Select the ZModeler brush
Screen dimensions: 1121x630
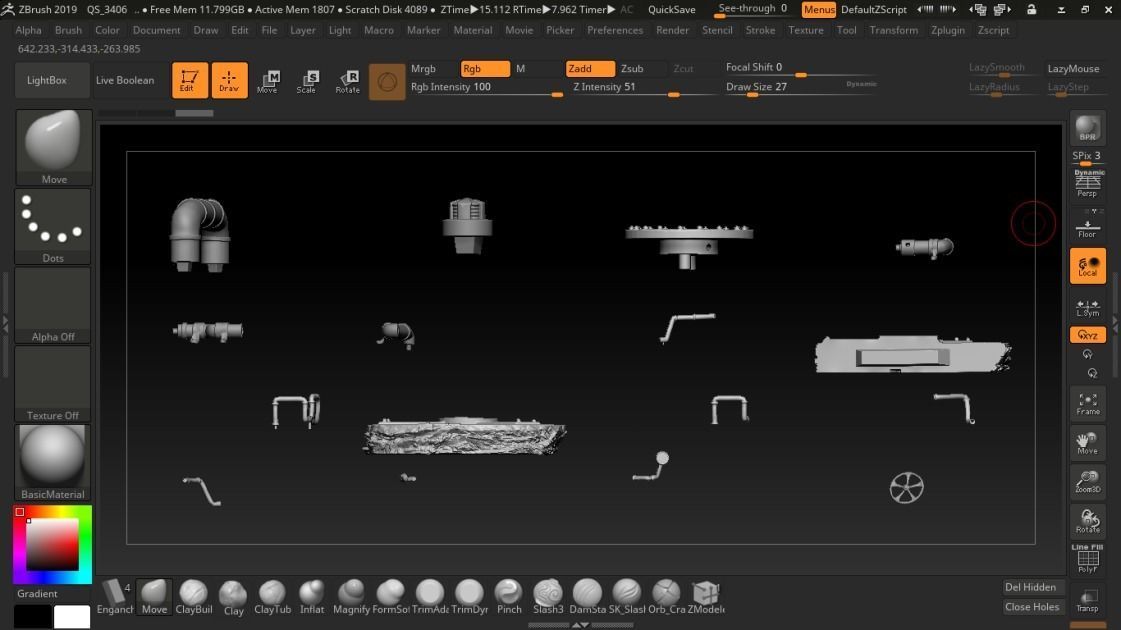coord(706,596)
